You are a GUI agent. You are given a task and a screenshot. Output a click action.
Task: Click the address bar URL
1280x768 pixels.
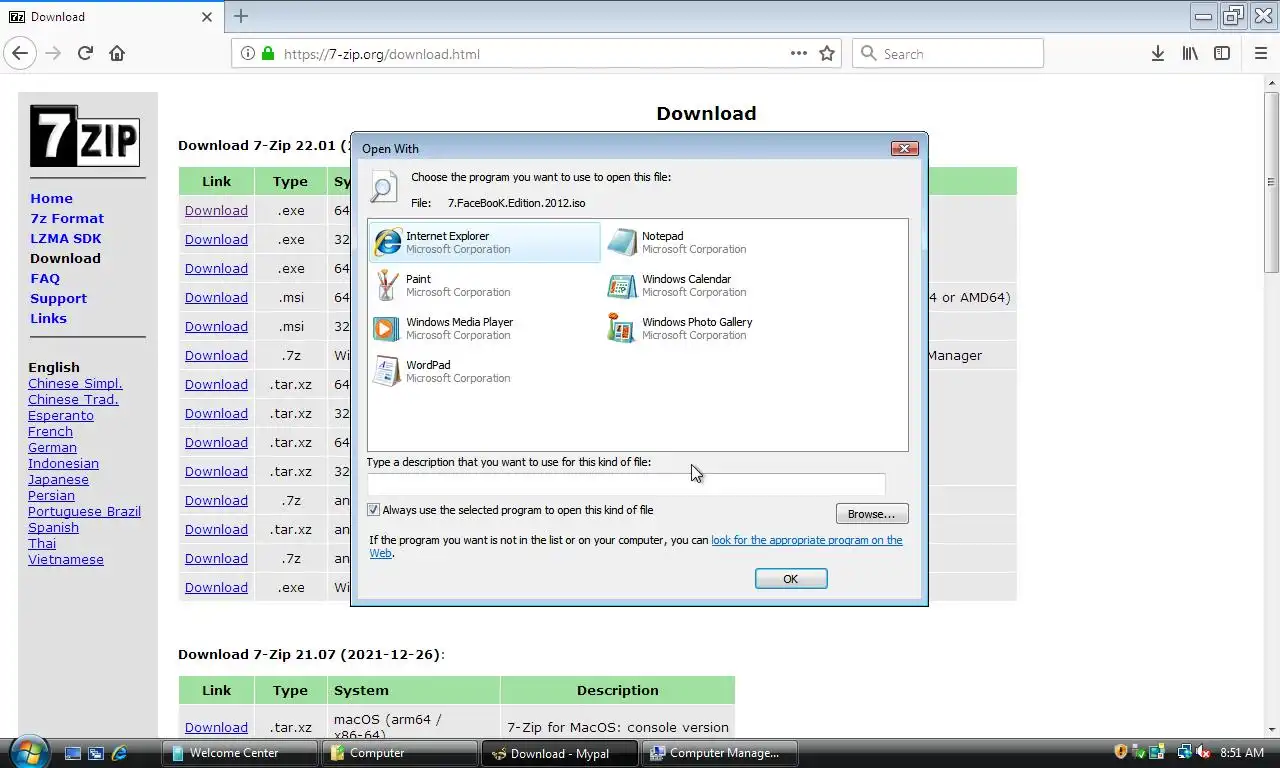(382, 54)
